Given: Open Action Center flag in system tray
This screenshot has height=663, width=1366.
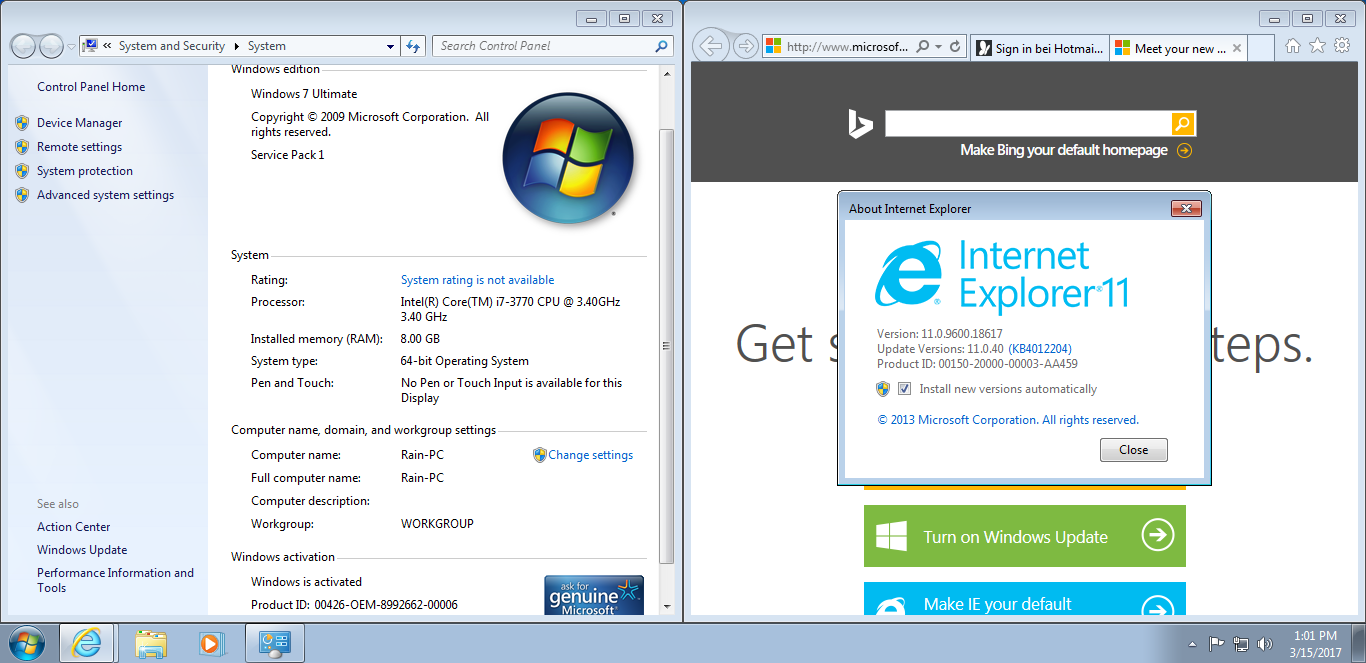Looking at the screenshot, I should [1217, 644].
